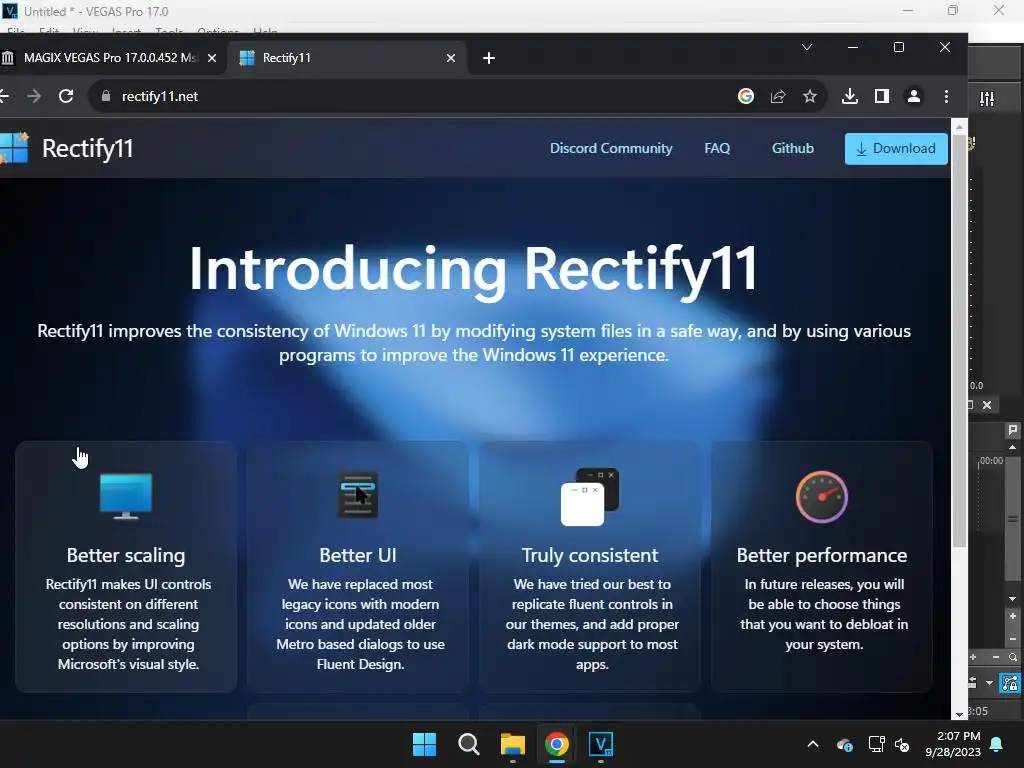
Task: Click the Truly consistent heading
Action: [x=590, y=555]
